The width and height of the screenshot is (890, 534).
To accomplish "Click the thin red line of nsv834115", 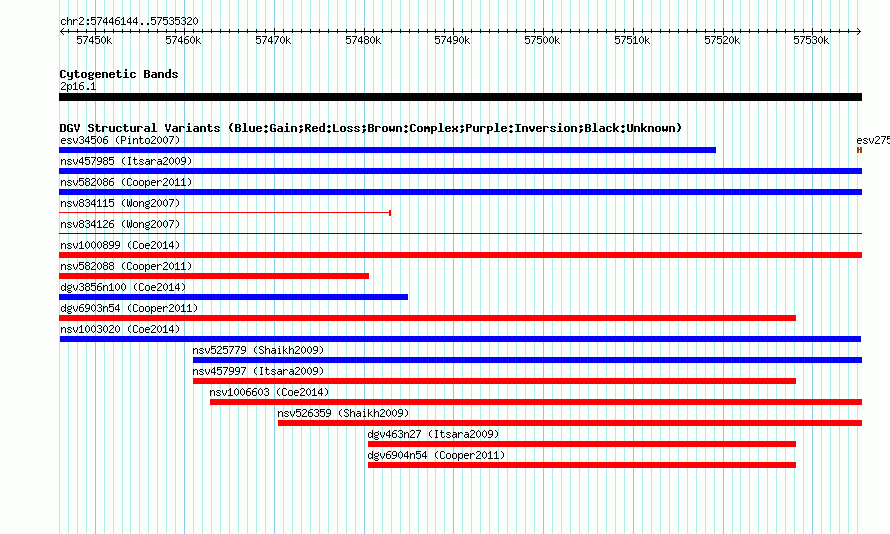I will 225,213.
